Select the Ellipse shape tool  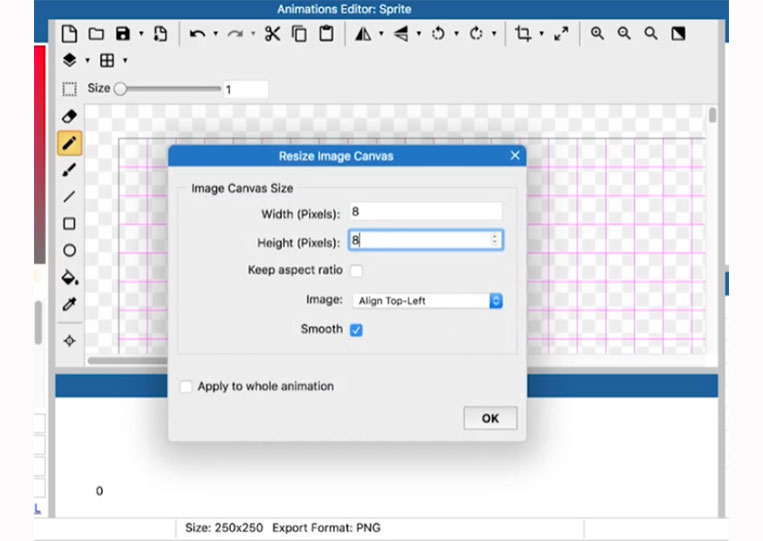(x=70, y=250)
